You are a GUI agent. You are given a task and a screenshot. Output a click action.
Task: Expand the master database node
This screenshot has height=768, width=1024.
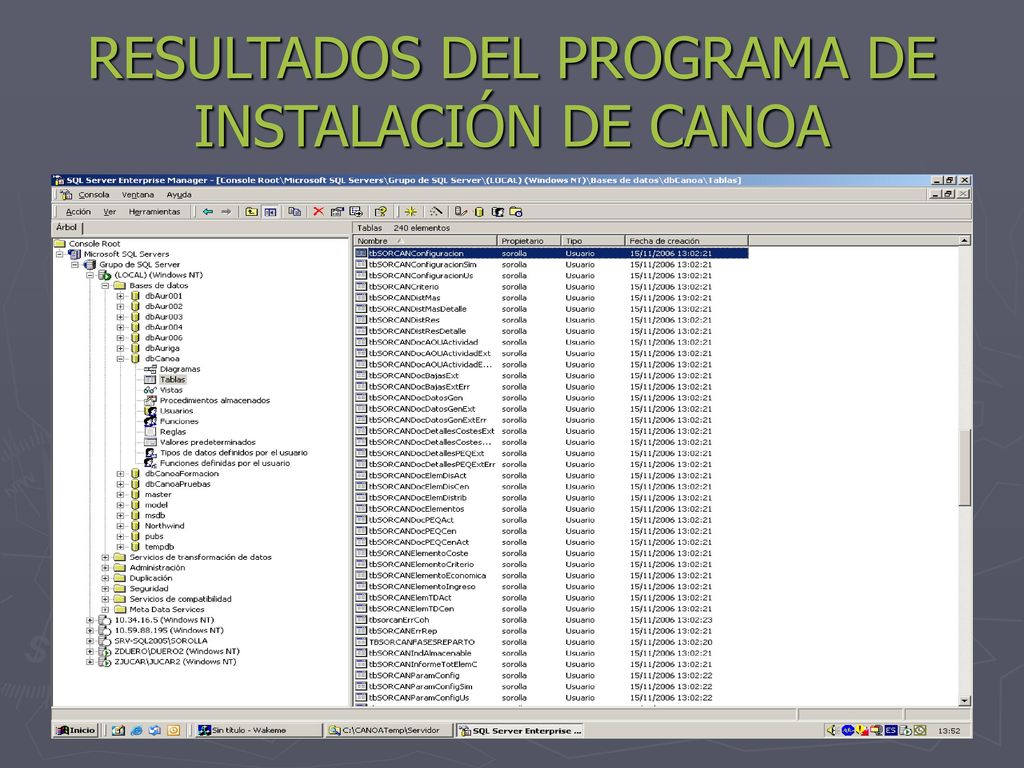click(120, 494)
